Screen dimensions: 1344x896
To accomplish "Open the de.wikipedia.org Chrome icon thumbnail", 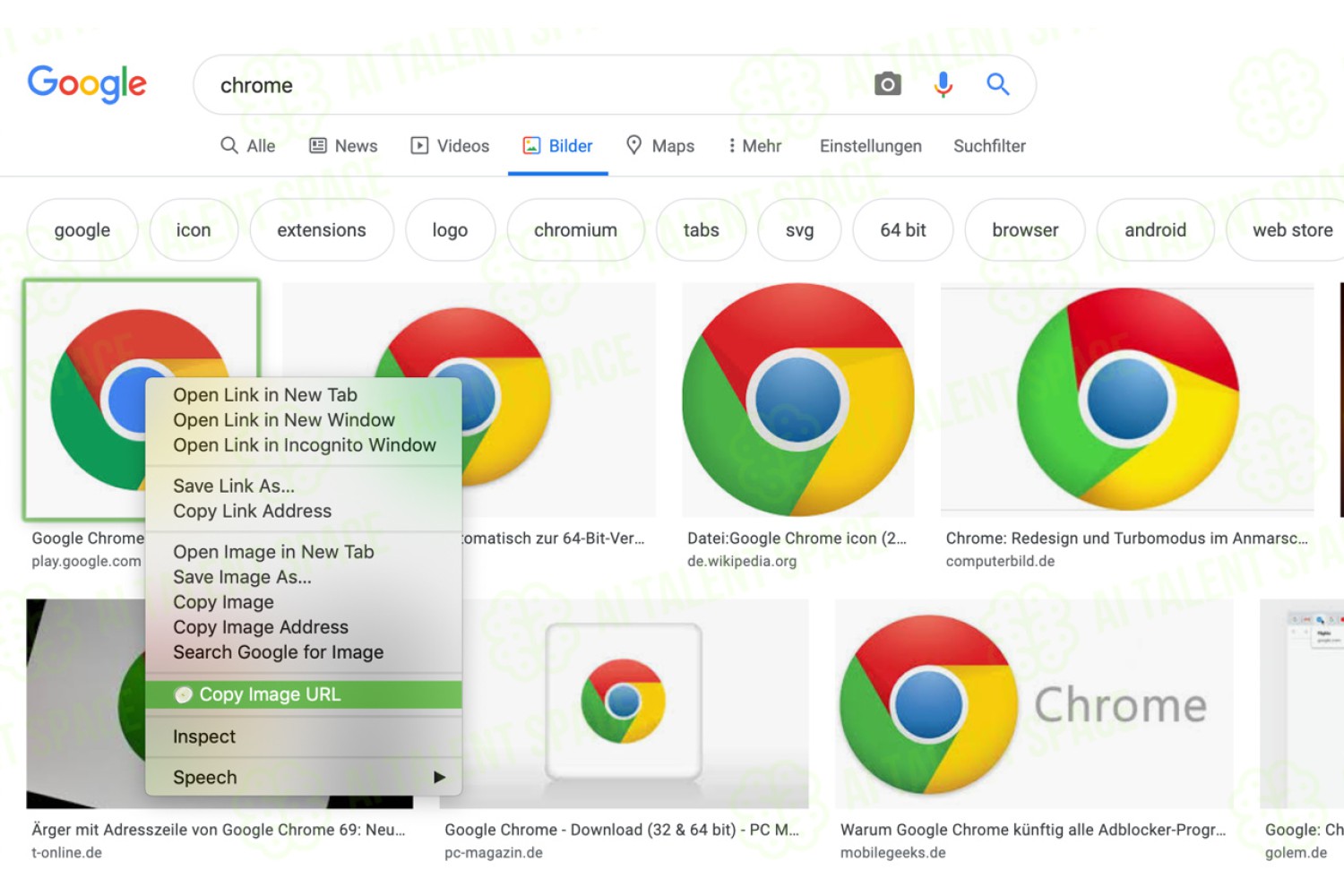I will [x=797, y=400].
